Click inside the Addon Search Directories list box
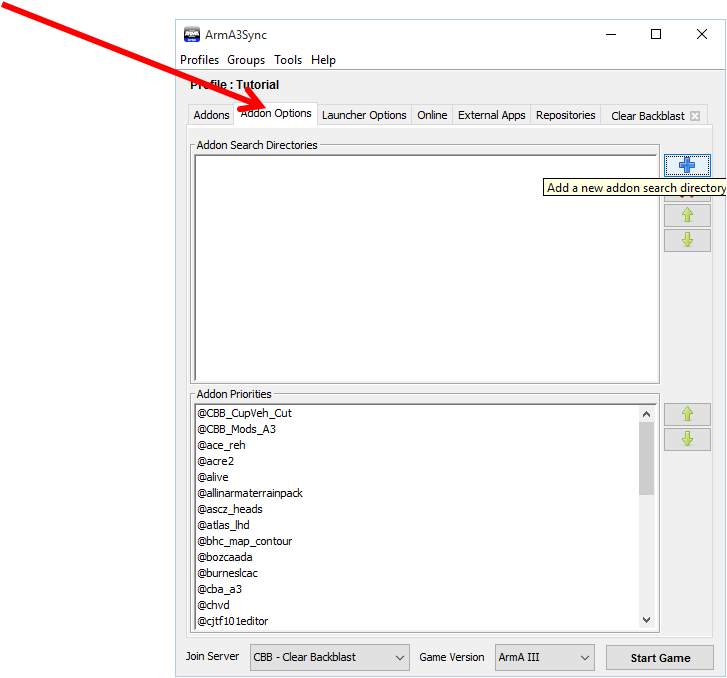 point(426,268)
